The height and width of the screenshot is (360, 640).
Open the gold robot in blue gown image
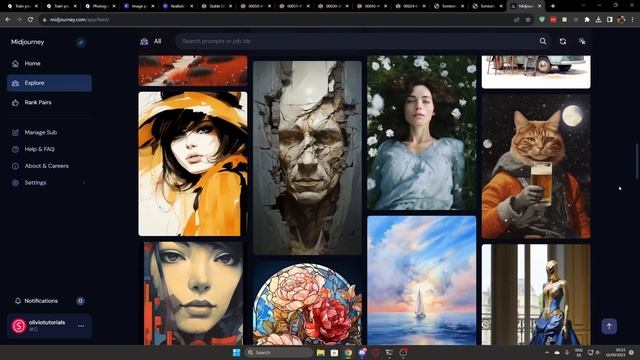tap(536, 295)
